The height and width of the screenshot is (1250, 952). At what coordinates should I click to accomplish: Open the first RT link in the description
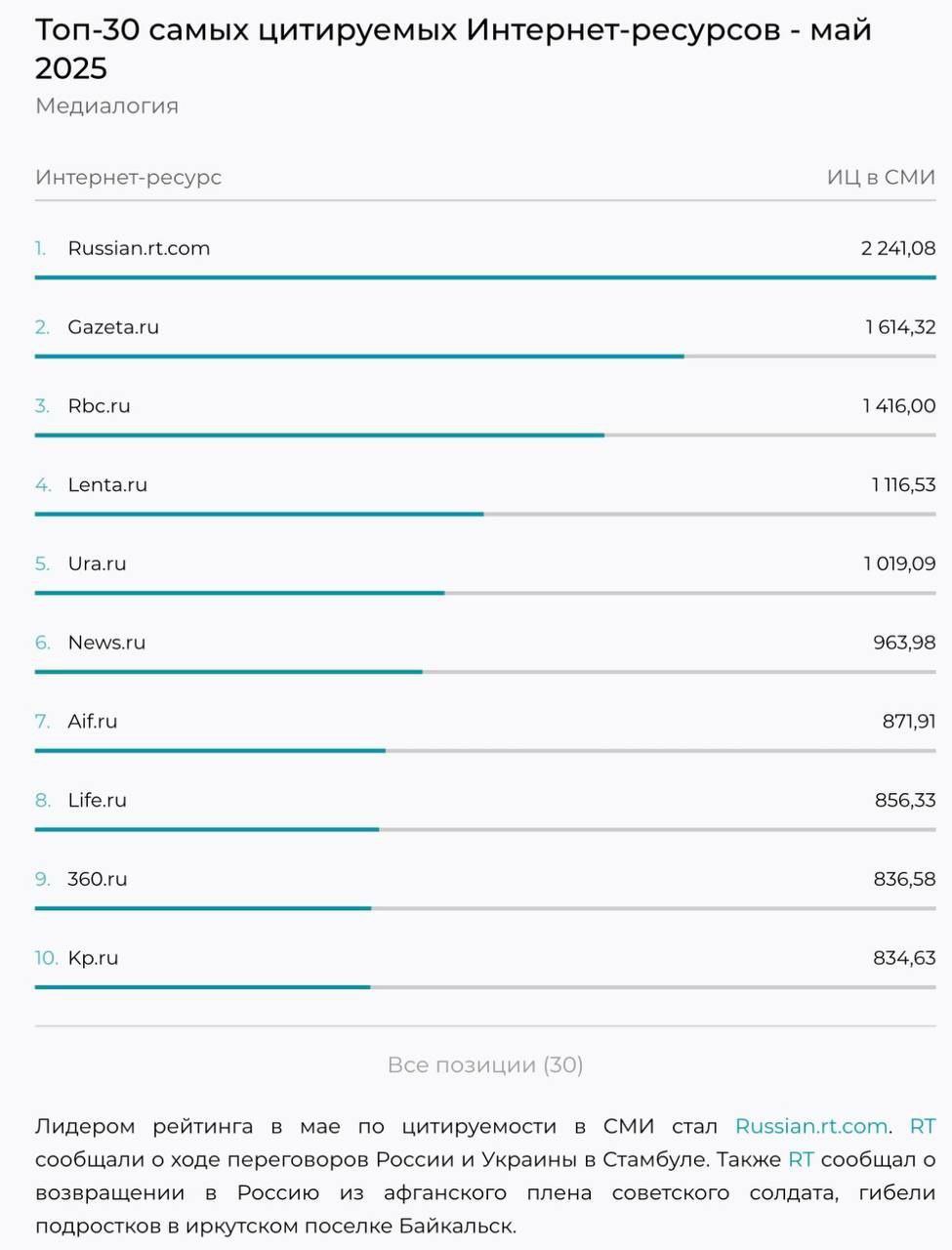922,1126
